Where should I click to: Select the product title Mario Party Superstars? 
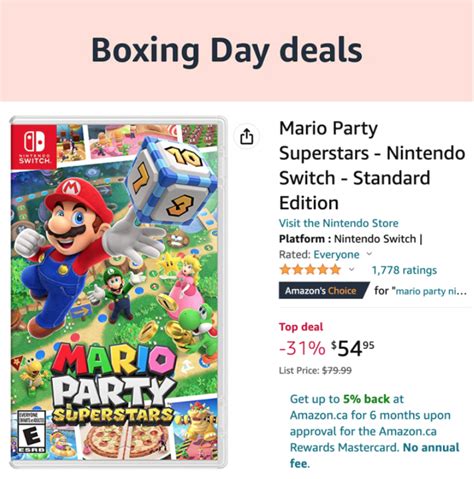click(x=372, y=165)
